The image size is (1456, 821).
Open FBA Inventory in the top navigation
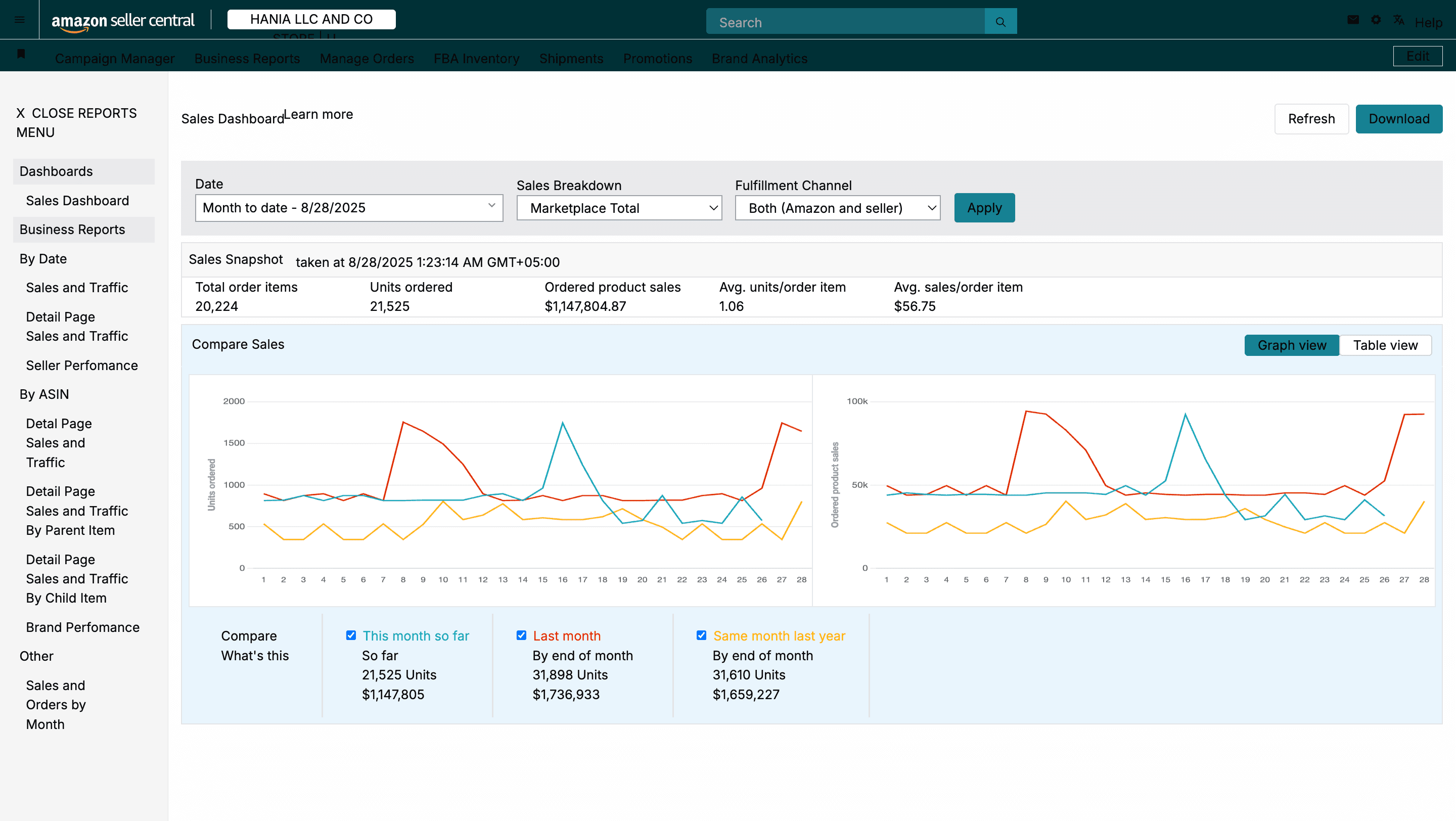point(476,58)
